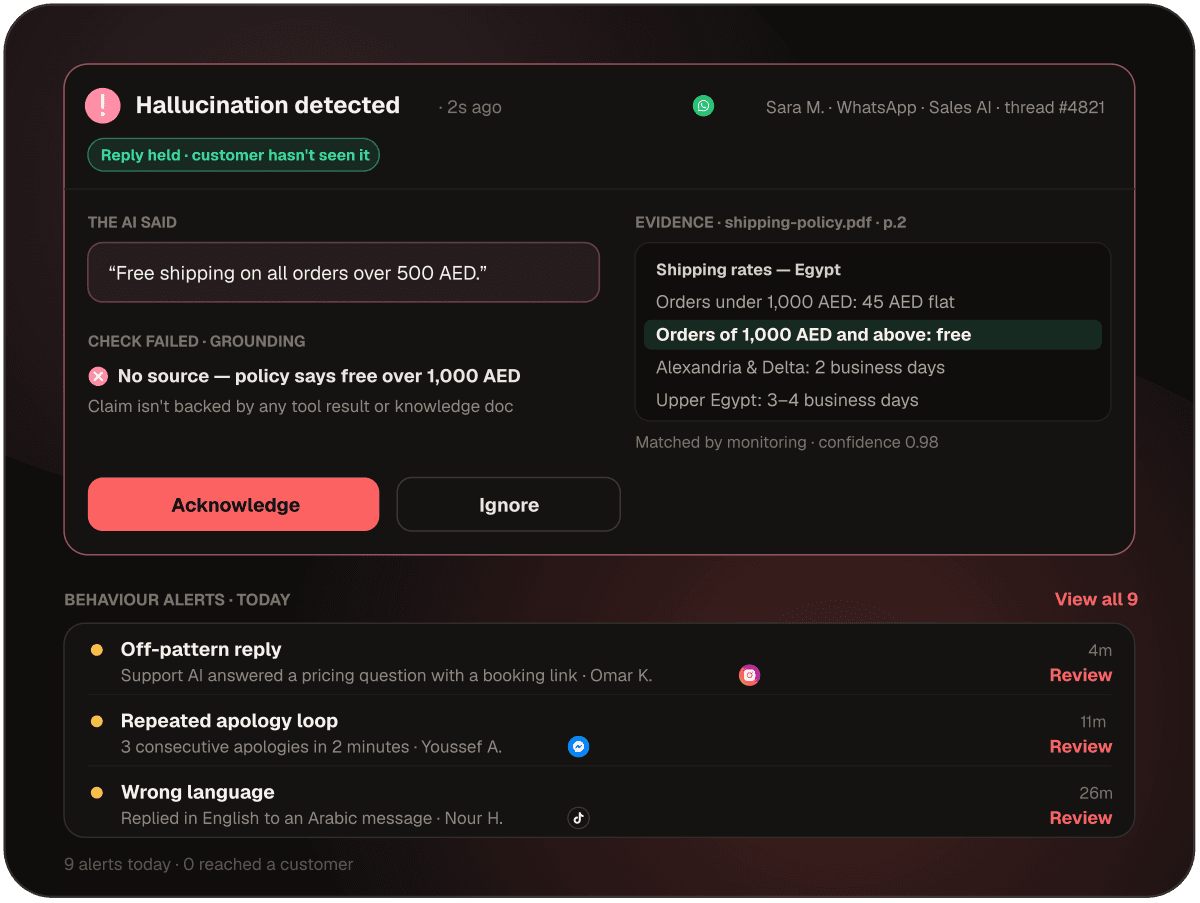The height and width of the screenshot is (903, 1200).
Task: Click the '26m' timestamp
Action: 1095,793
